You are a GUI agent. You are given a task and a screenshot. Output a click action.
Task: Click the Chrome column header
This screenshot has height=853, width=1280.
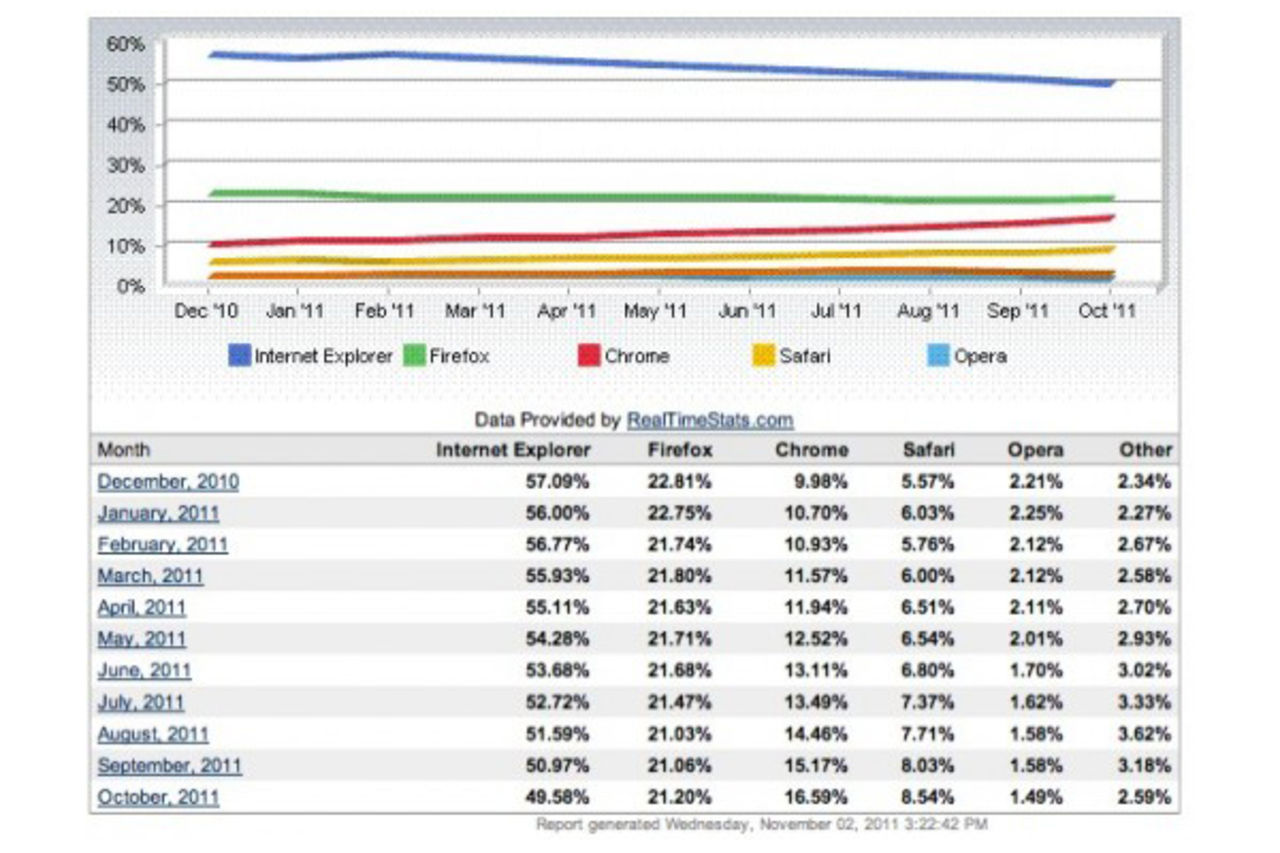[812, 449]
